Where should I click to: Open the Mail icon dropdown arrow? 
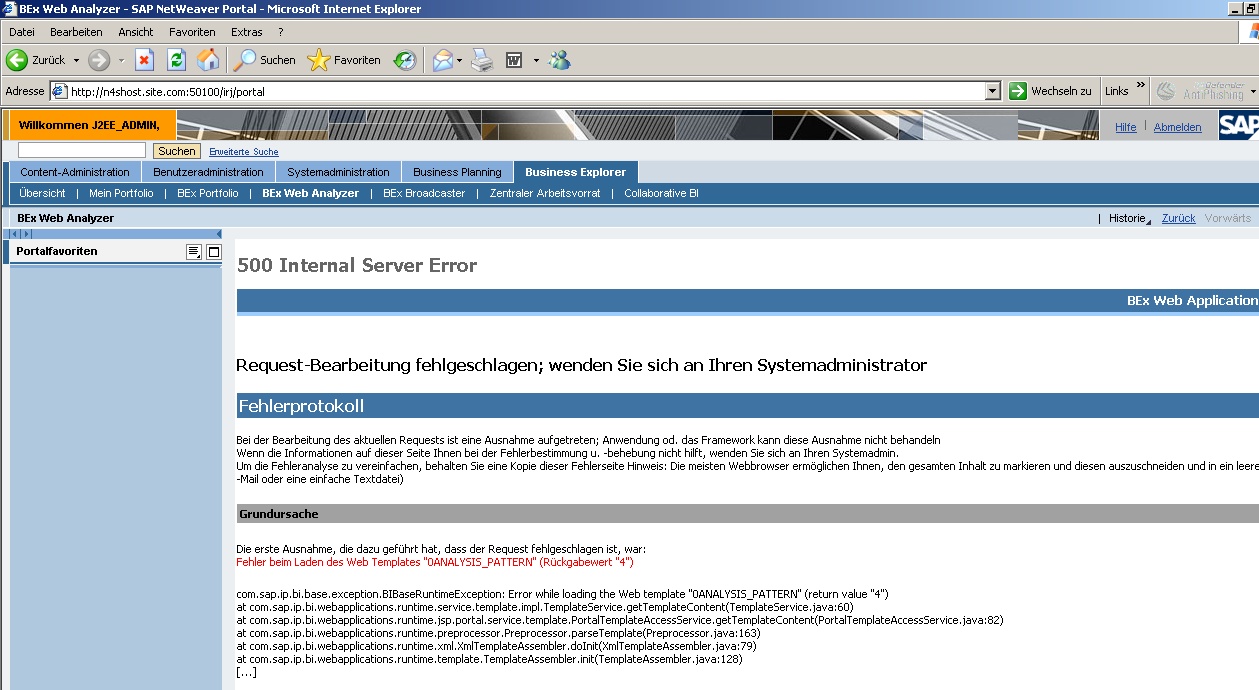pyautogui.click(x=459, y=60)
